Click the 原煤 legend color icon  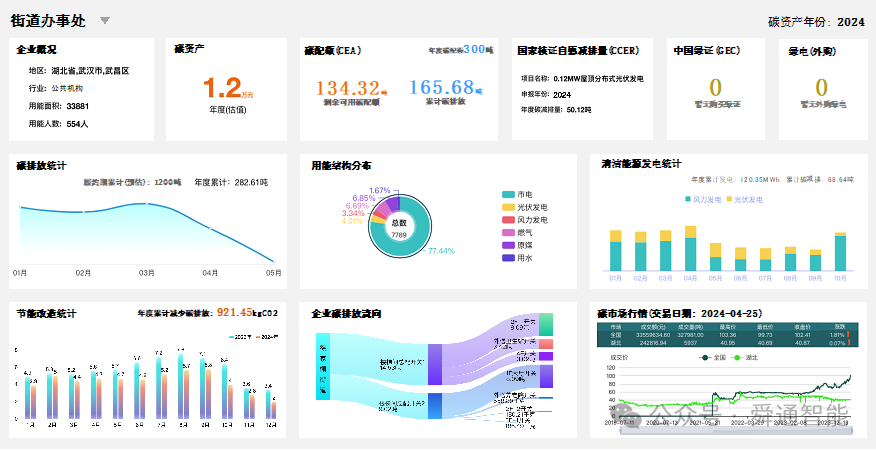click(508, 245)
